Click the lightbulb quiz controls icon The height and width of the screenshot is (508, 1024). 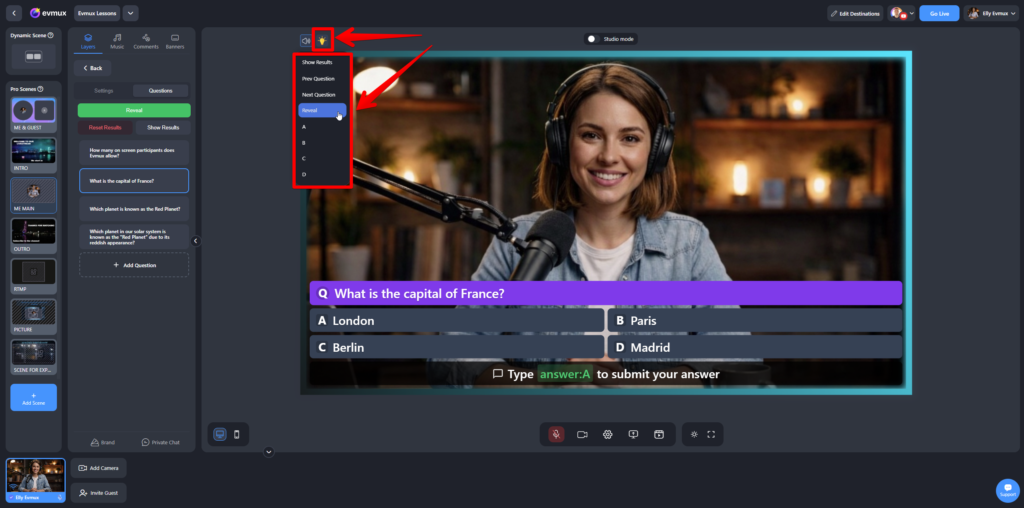click(x=322, y=40)
